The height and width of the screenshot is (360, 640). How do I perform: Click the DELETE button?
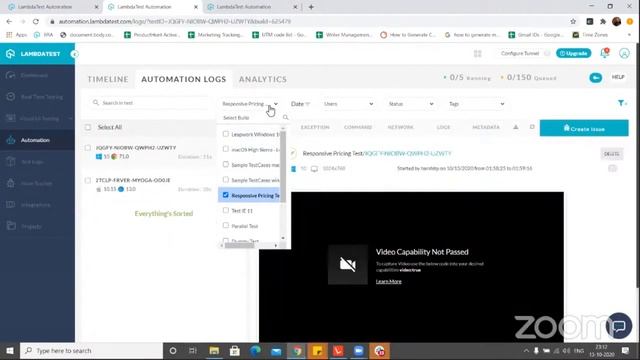click(x=611, y=154)
